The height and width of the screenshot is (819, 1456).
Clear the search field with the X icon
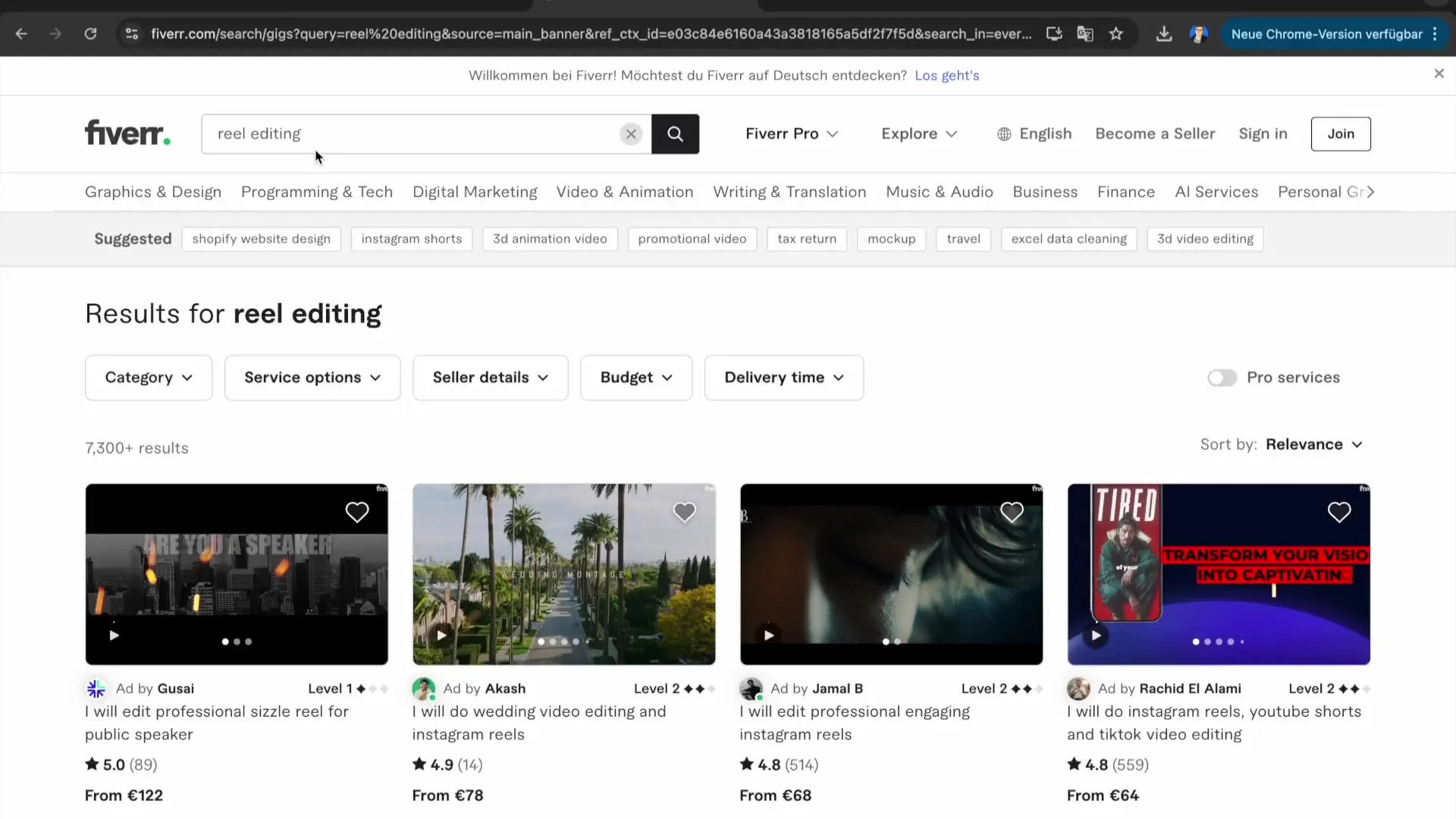pos(631,133)
